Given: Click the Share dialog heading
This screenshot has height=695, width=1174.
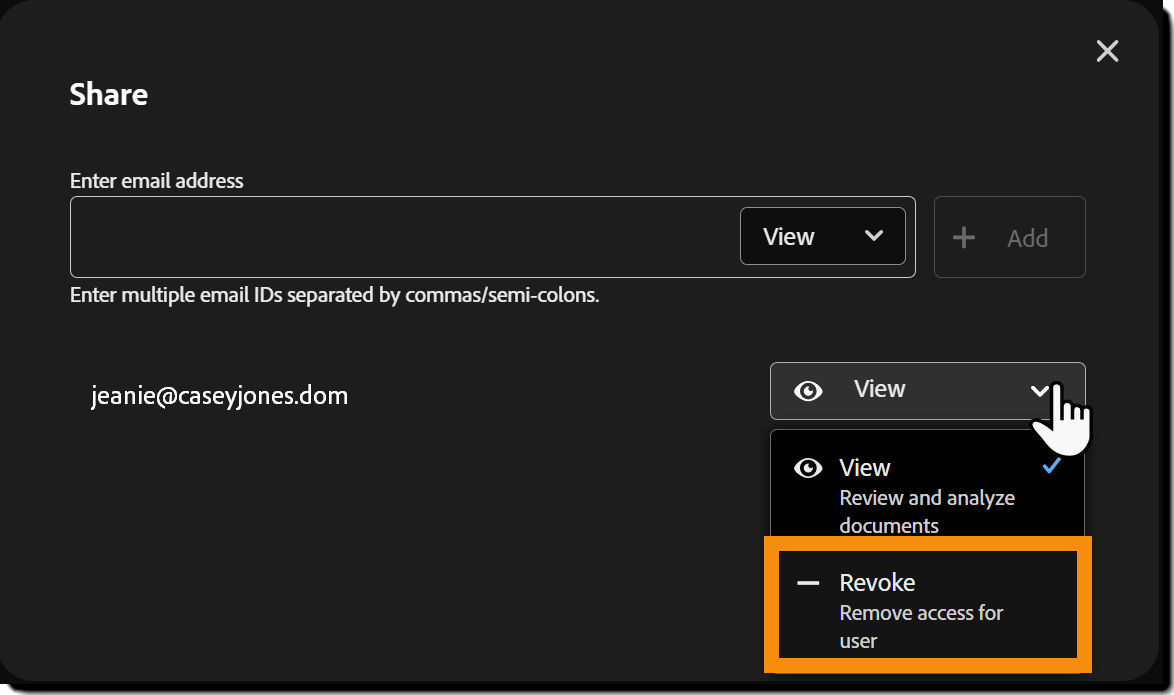Looking at the screenshot, I should tap(109, 95).
